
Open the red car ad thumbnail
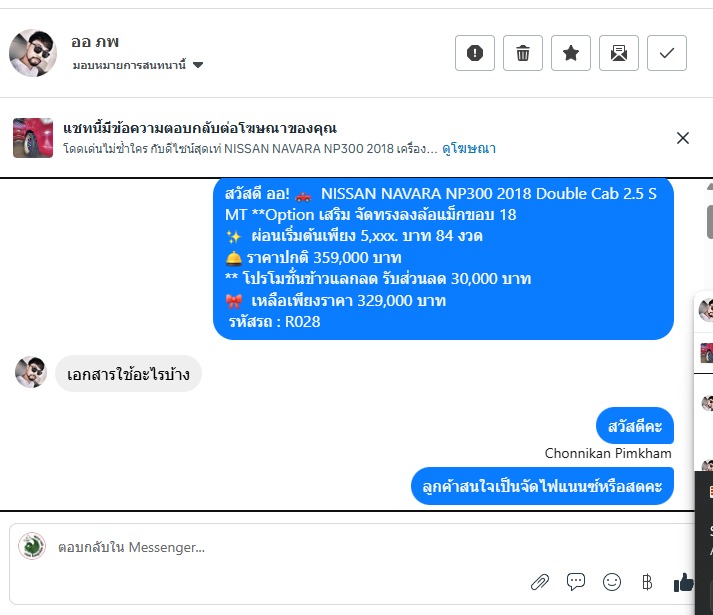[x=33, y=138]
